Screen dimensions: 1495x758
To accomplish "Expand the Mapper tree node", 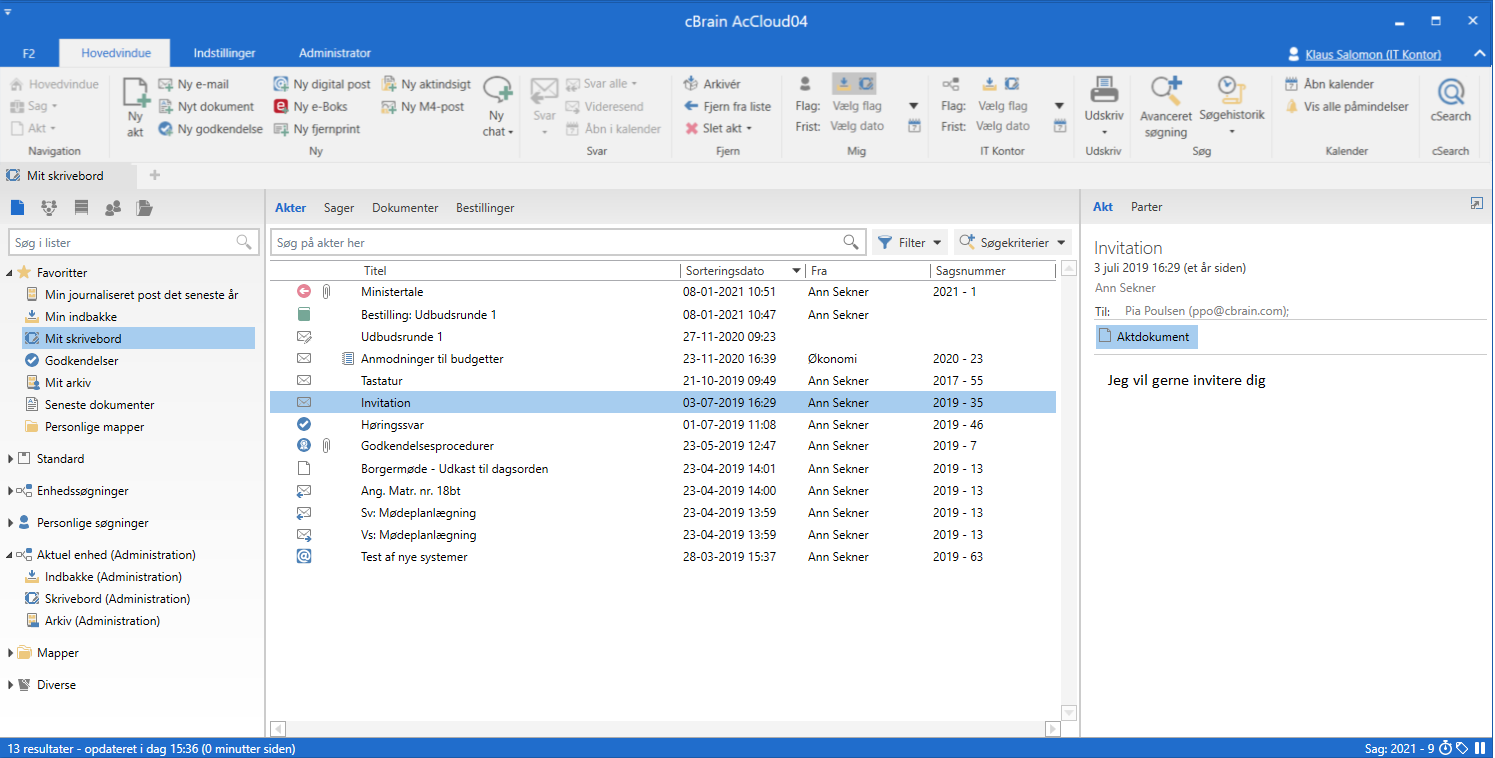I will click(10, 653).
